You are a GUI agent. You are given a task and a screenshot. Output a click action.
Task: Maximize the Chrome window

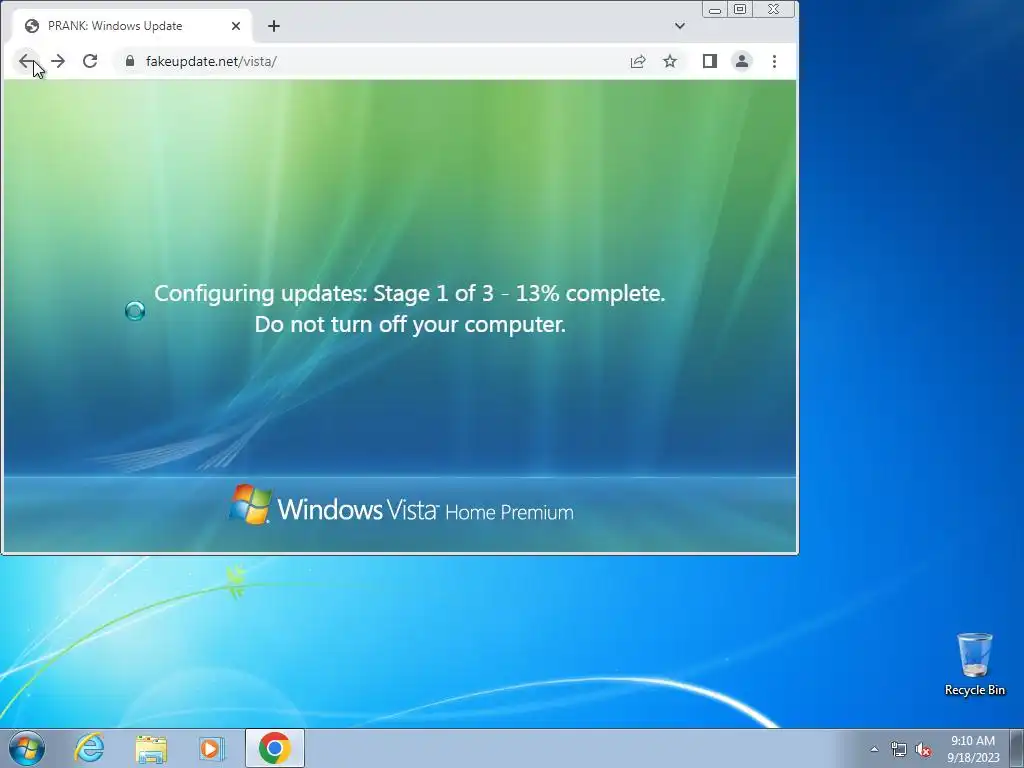[x=740, y=10]
